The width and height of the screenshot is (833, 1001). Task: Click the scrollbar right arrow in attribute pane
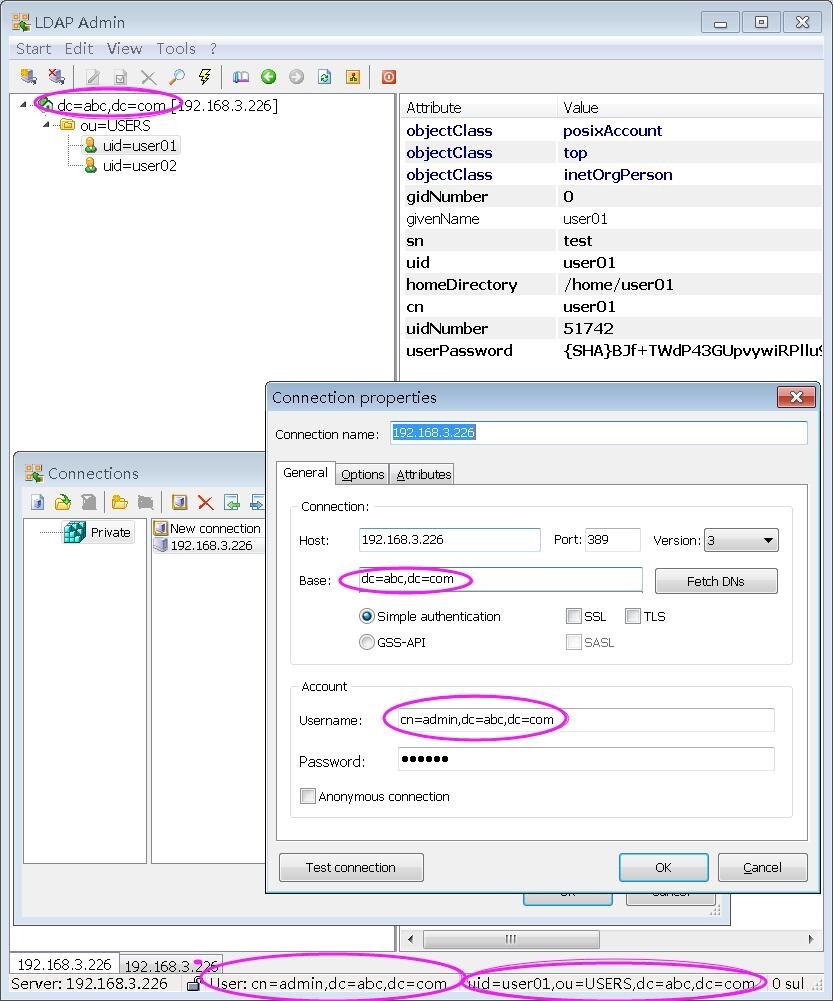coord(811,939)
